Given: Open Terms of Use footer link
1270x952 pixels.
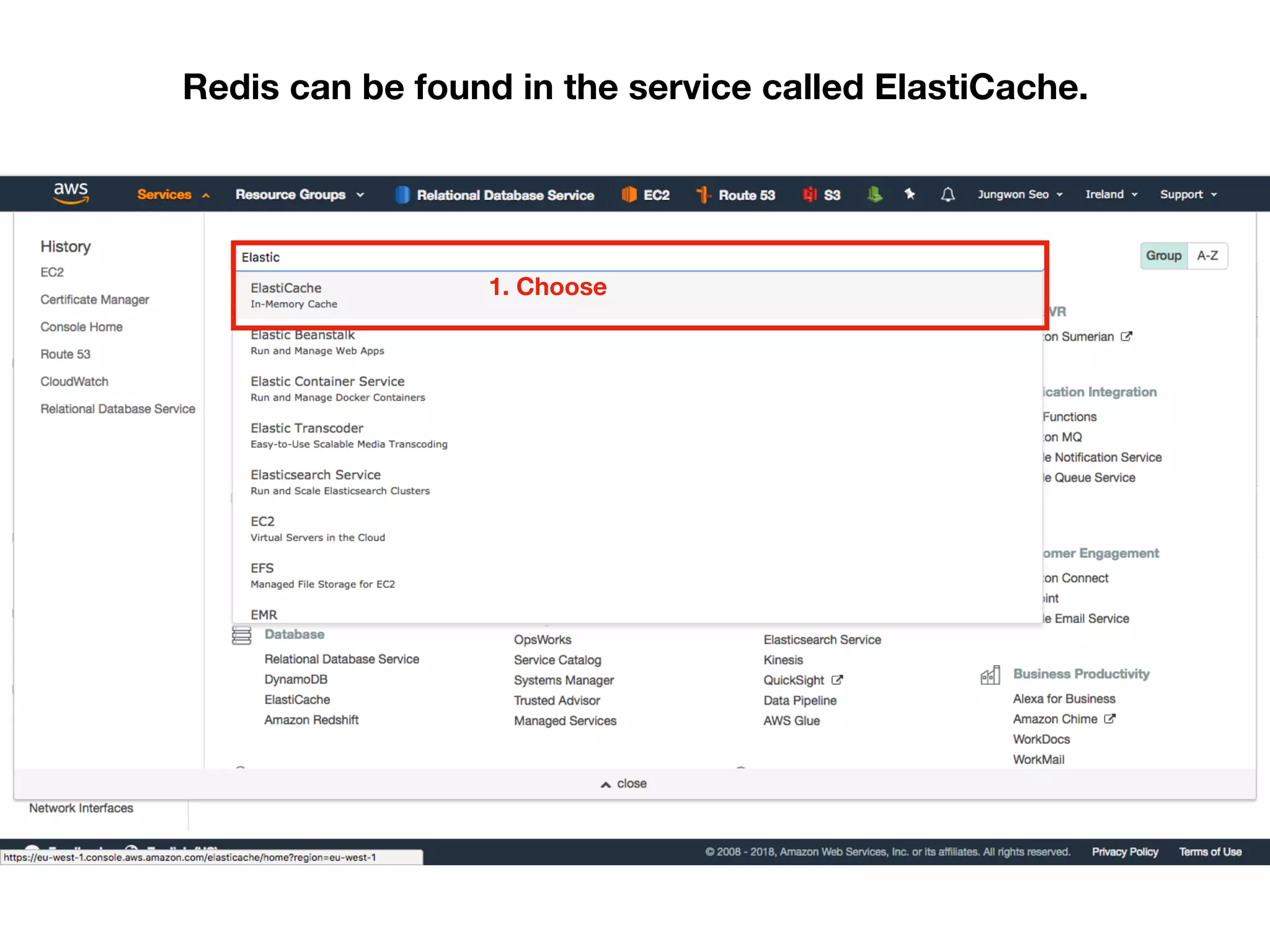Looking at the screenshot, I should click(x=1210, y=852).
